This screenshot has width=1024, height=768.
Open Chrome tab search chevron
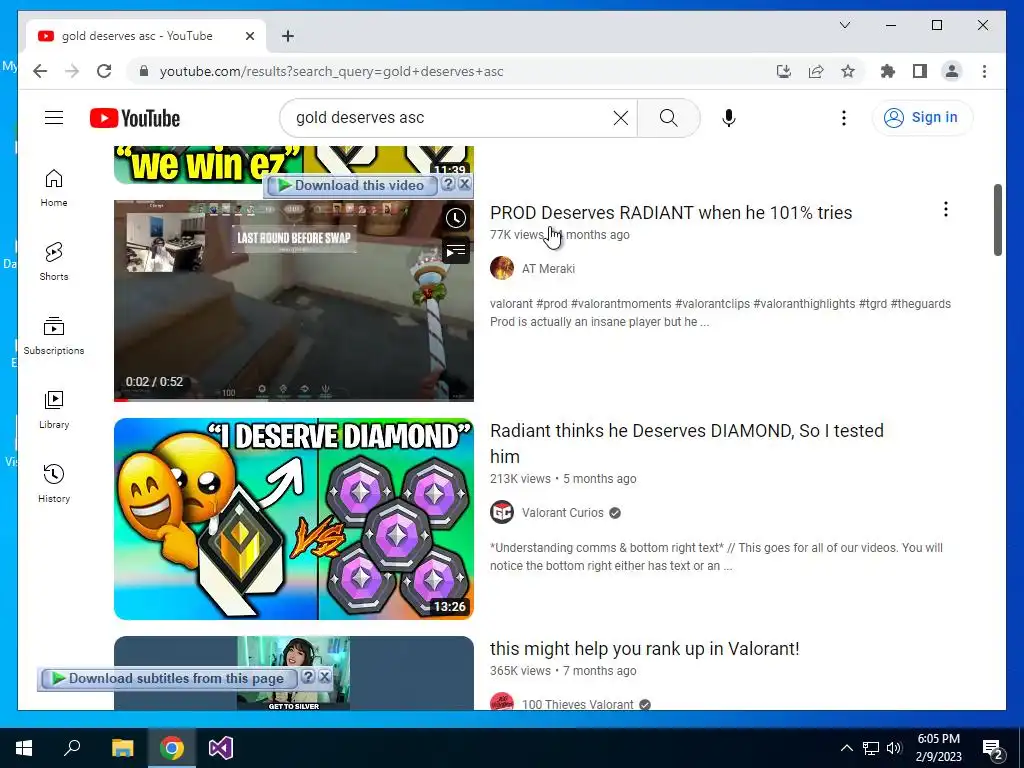tap(844, 25)
